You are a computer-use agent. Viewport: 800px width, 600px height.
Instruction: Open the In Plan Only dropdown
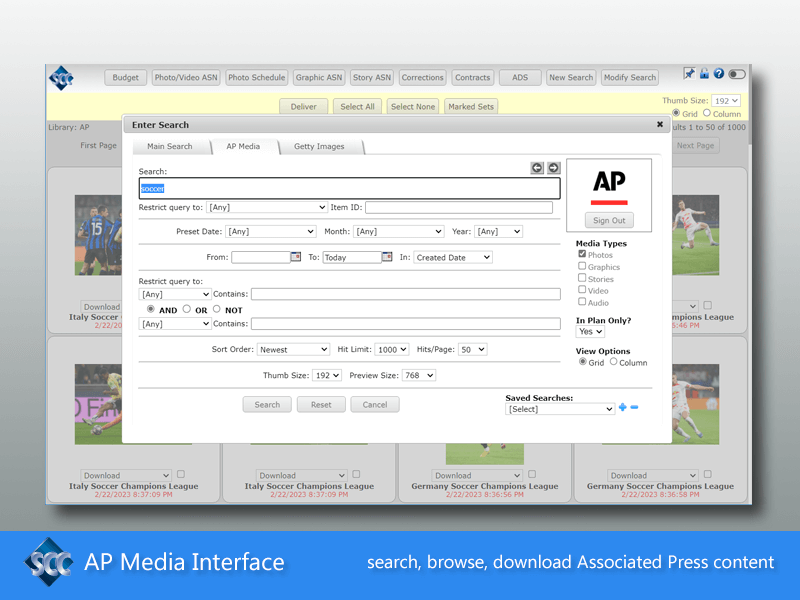click(590, 332)
